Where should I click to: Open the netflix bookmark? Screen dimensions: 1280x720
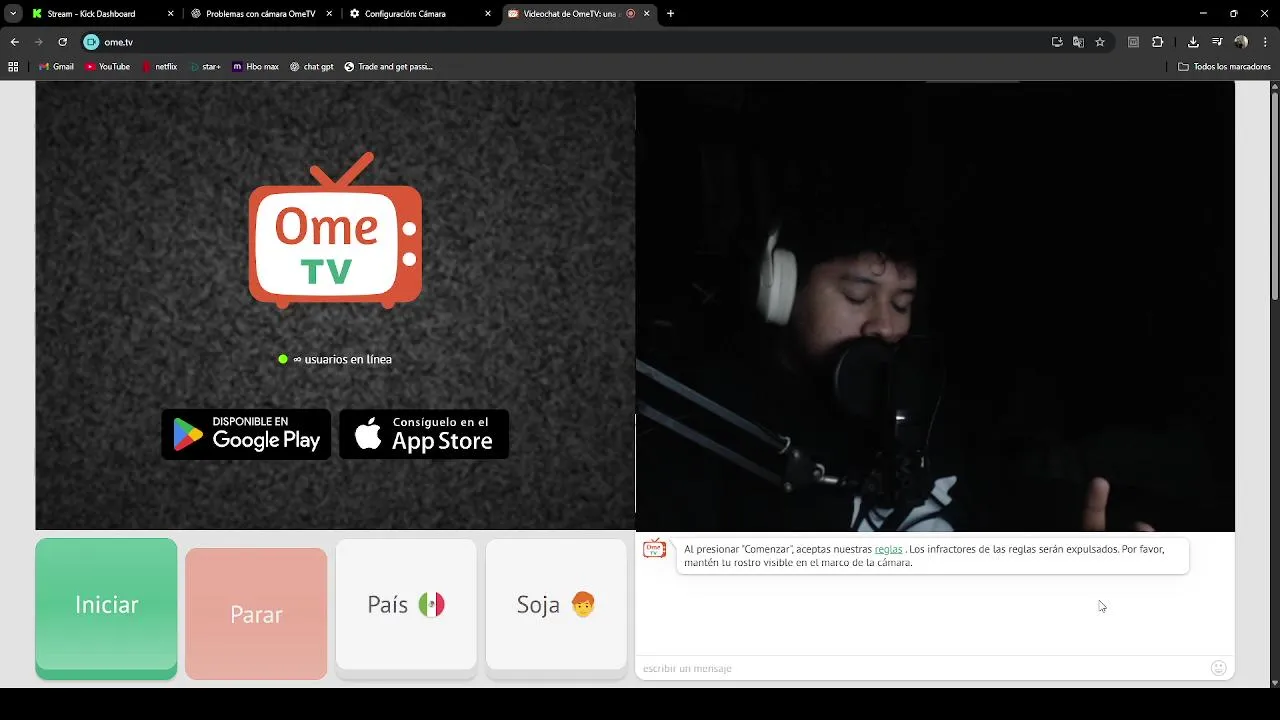[x=159, y=67]
